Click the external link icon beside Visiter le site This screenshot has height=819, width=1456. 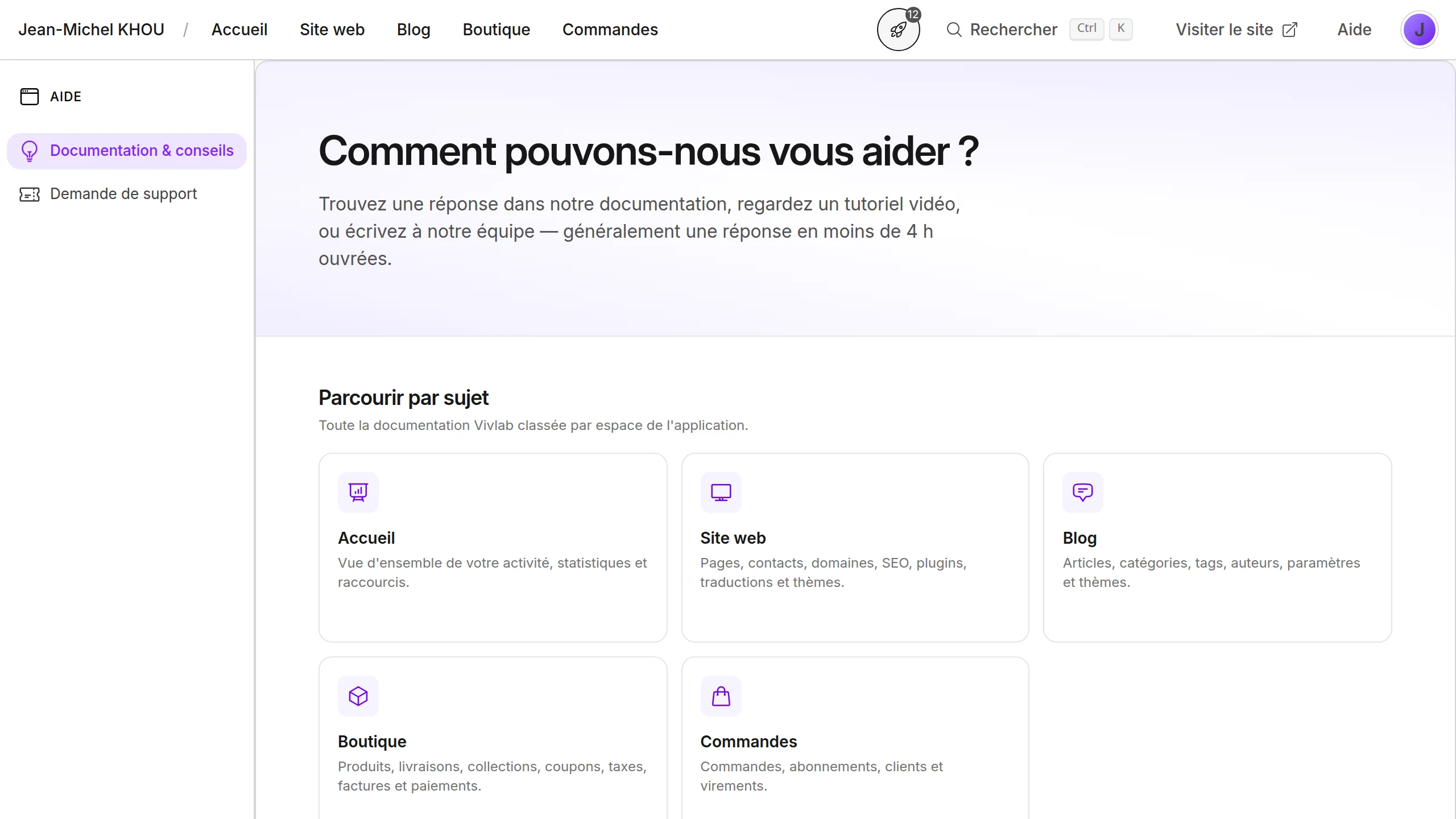point(1290,30)
